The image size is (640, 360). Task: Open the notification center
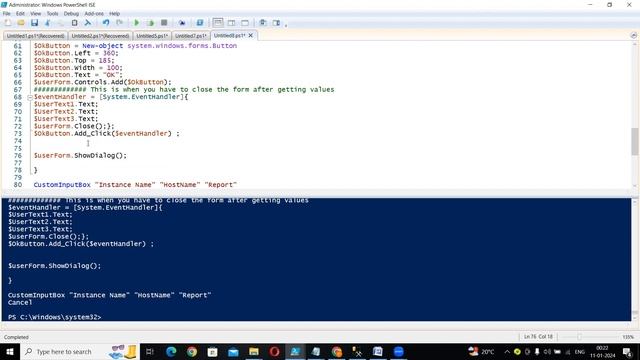(627, 351)
